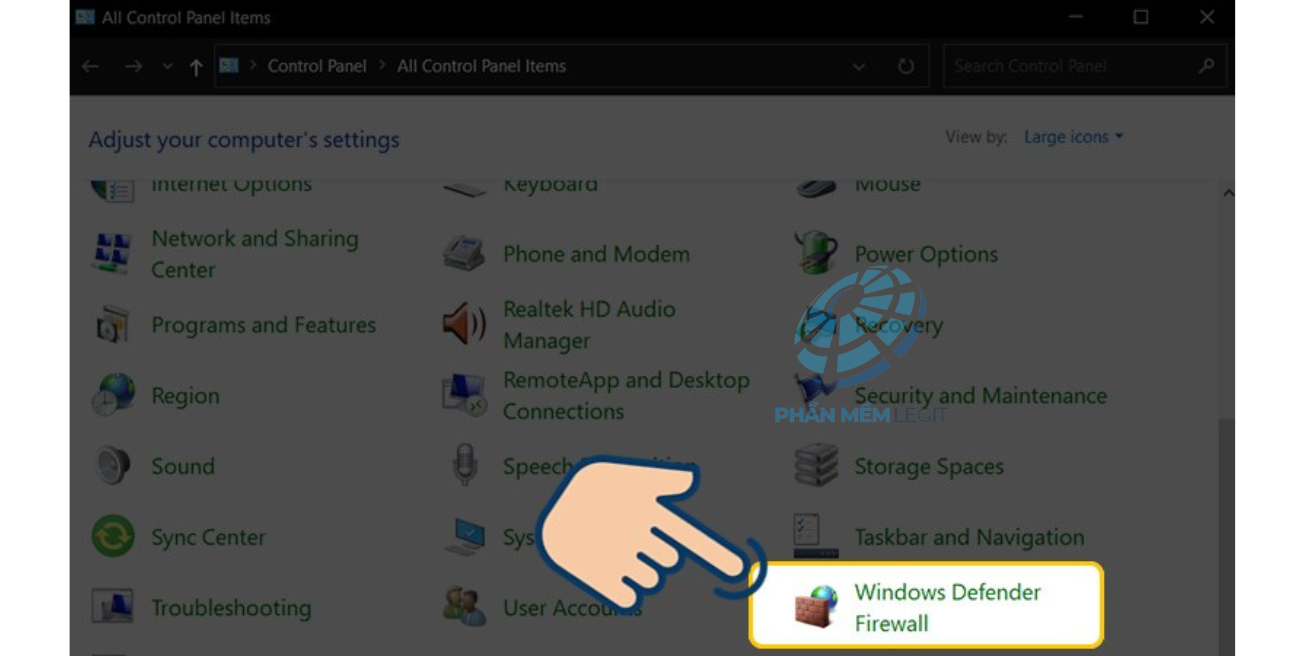Open the Recent locations dropdown arrow
Screen dimensions: 1305x656
point(167,67)
